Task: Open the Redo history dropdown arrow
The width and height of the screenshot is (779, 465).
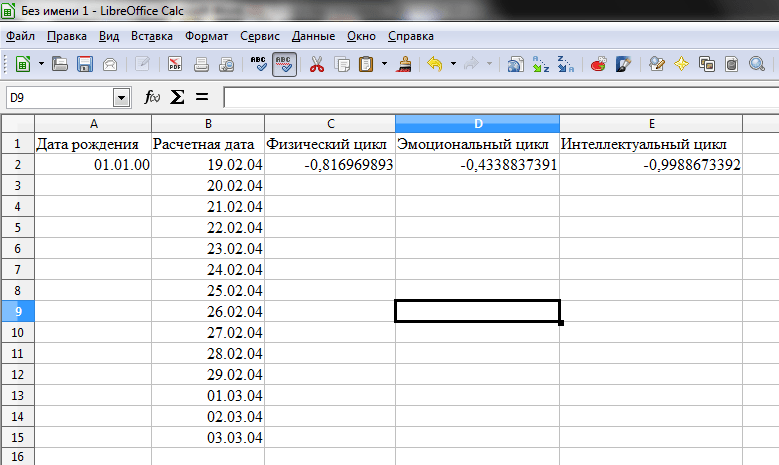Action: click(489, 64)
